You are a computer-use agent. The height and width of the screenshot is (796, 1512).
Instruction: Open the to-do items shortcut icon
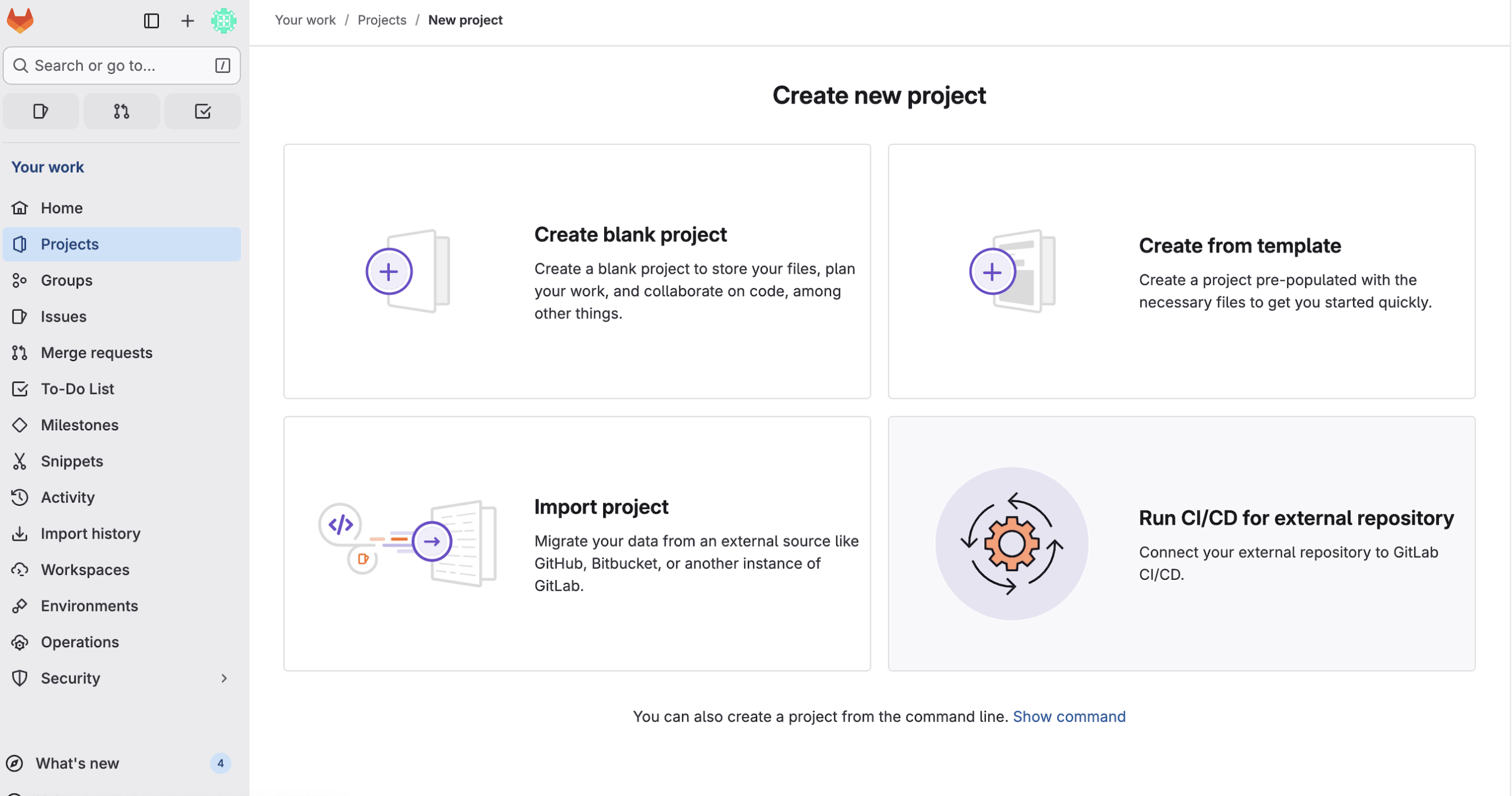click(x=202, y=111)
